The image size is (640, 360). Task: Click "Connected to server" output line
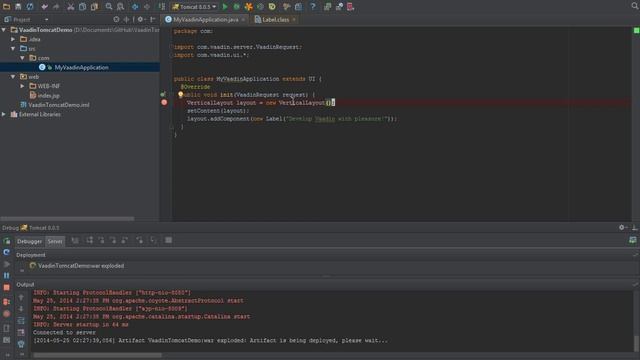tap(64, 332)
